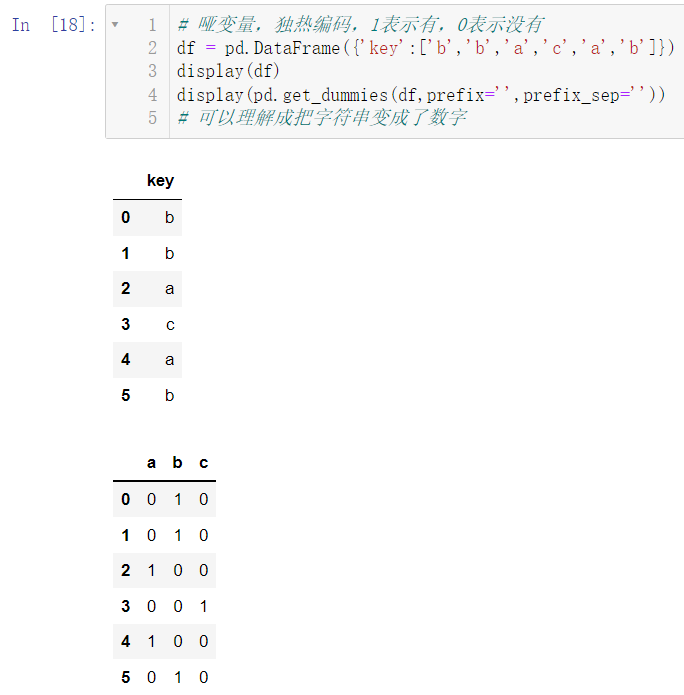This screenshot has width=684, height=695.
Task: Click the pd.DataFrame code line
Action: click(426, 48)
